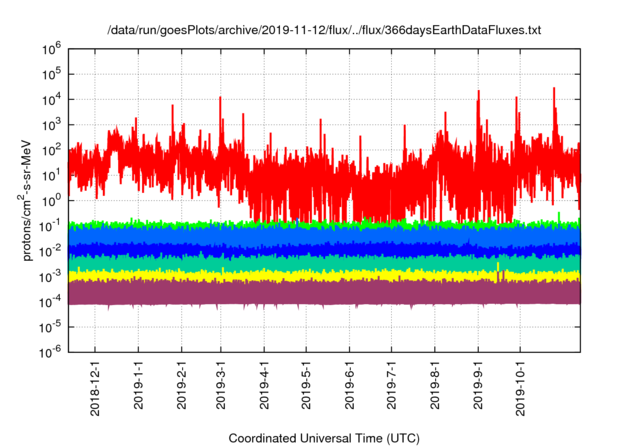The width and height of the screenshot is (640, 448).
Task: Click the teal green flux data band
Action: [324, 264]
